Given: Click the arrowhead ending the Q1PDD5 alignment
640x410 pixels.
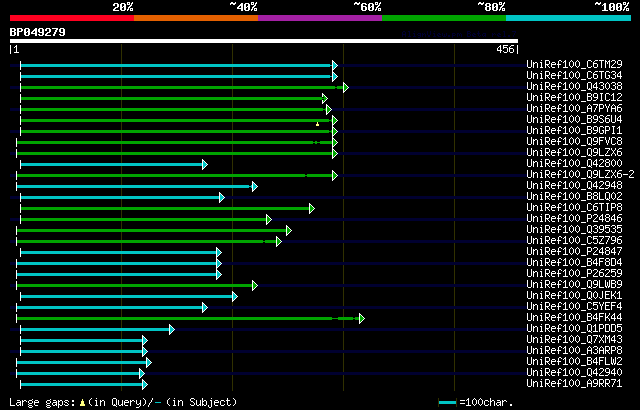Looking at the screenshot, I should (172, 330).
